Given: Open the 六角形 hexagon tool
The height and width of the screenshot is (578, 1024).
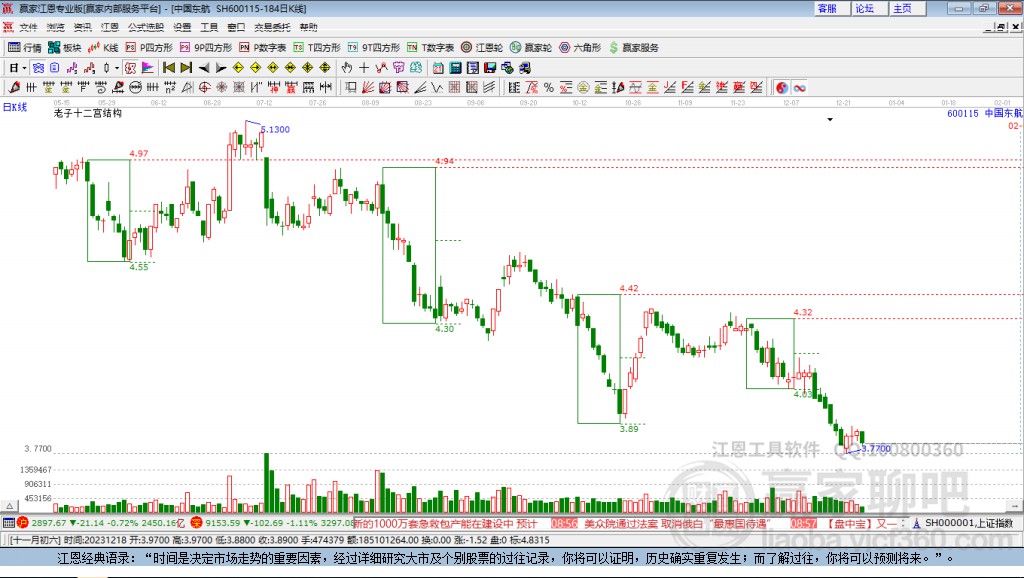Looking at the screenshot, I should 580,48.
